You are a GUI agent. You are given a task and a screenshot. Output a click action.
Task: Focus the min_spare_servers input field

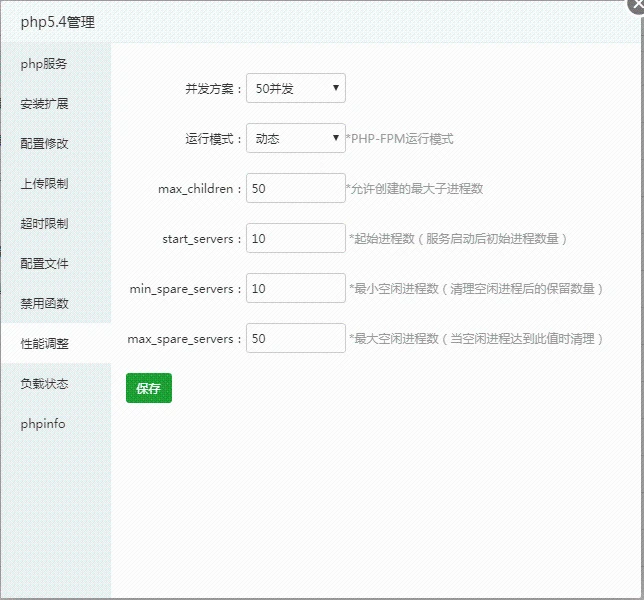[296, 288]
